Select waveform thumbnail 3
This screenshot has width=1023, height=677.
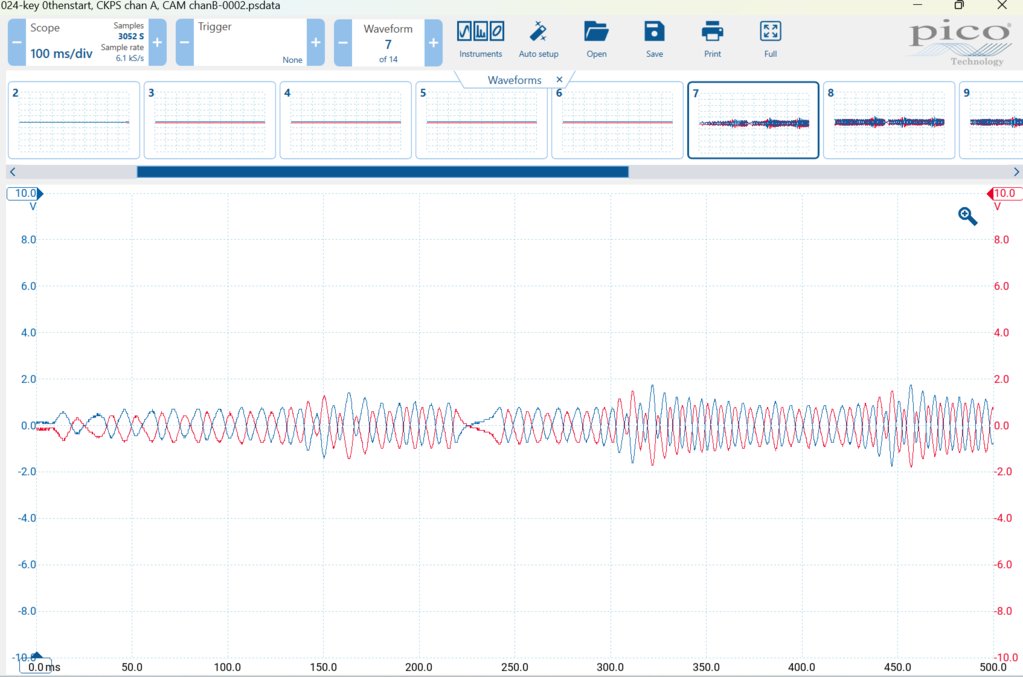tap(209, 120)
